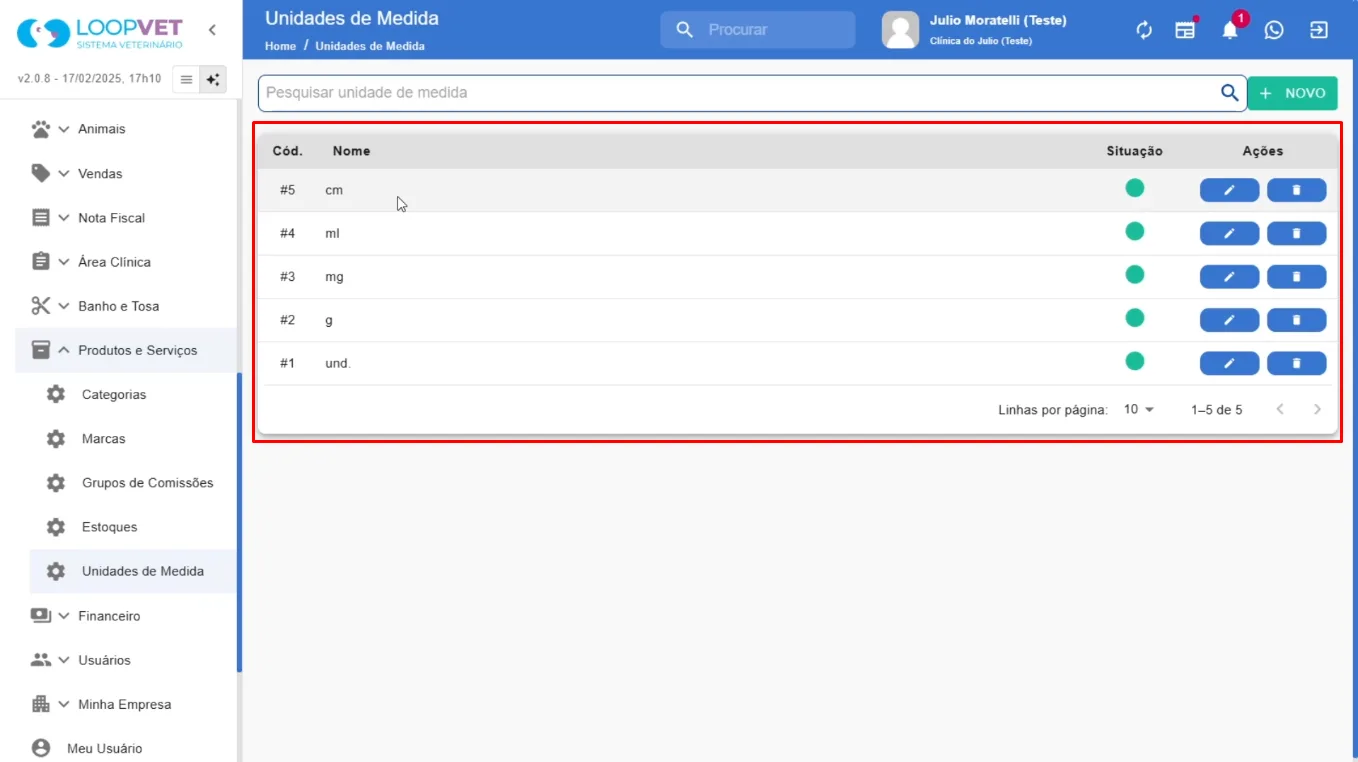Collapse the sidebar with chevron arrow
1358x762 pixels.
point(212,30)
